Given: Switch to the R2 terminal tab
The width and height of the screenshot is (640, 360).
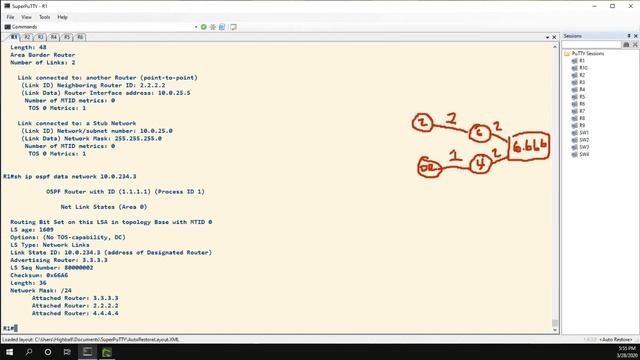Looking at the screenshot, I should [27, 37].
